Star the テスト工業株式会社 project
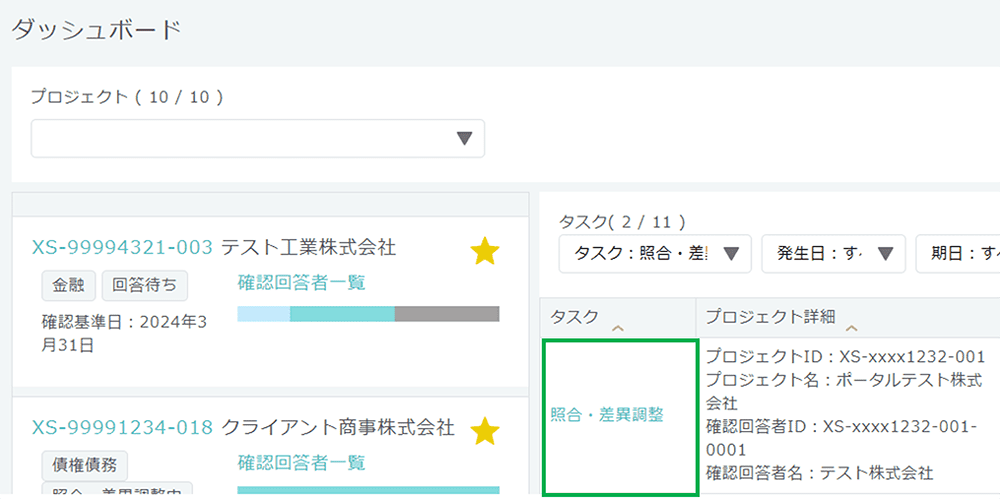 (x=484, y=252)
